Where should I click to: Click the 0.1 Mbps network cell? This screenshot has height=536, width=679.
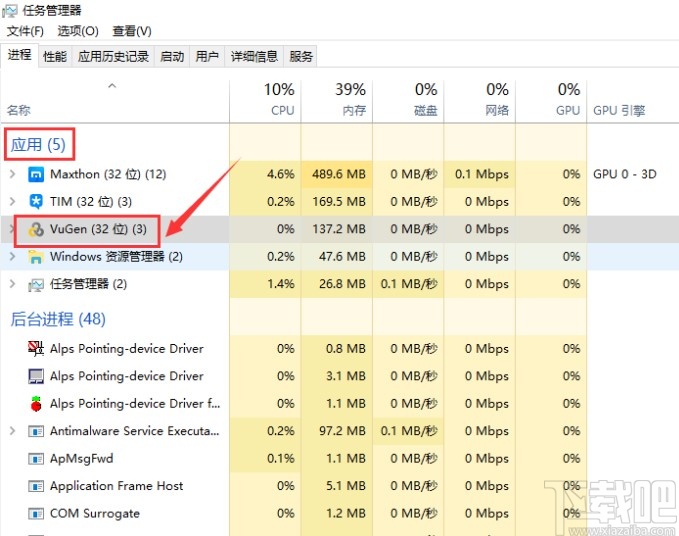480,174
